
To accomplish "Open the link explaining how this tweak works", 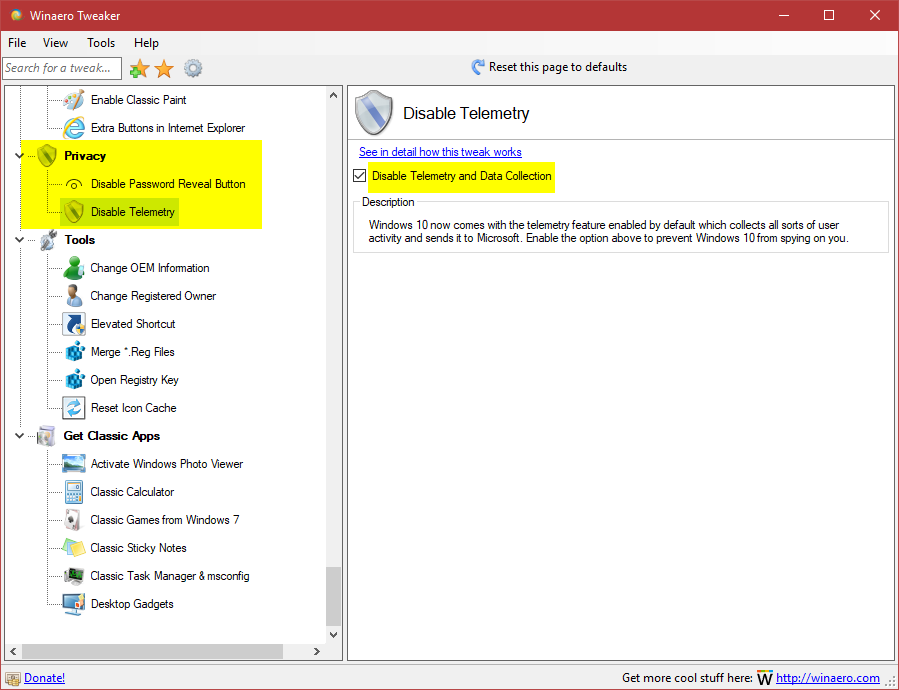I will (x=439, y=151).
